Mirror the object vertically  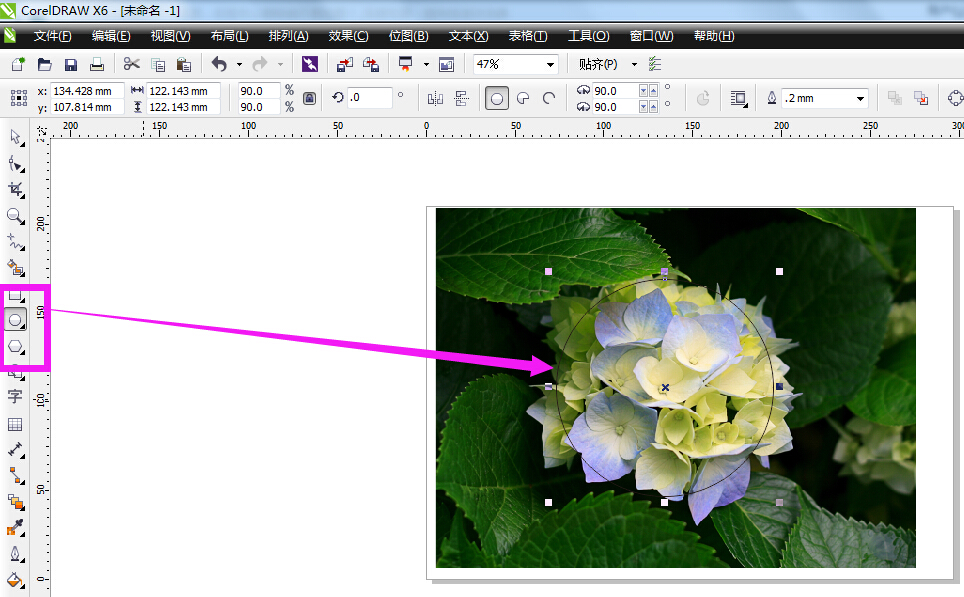(462, 98)
